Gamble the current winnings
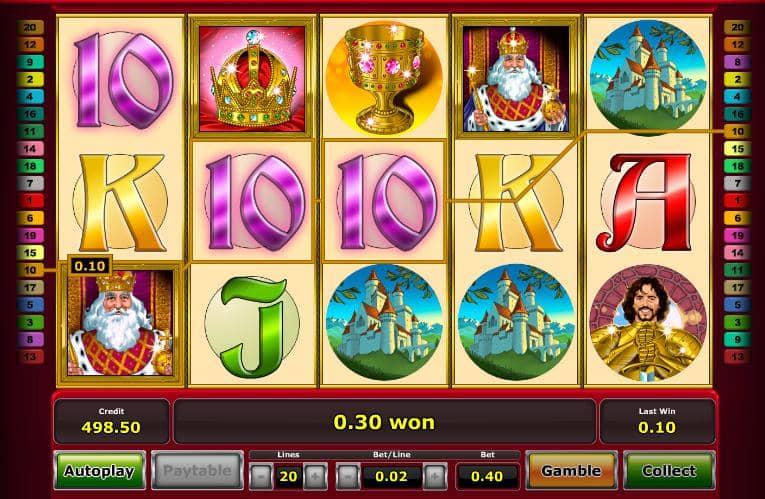This screenshot has width=765, height=499. pyautogui.click(x=571, y=471)
